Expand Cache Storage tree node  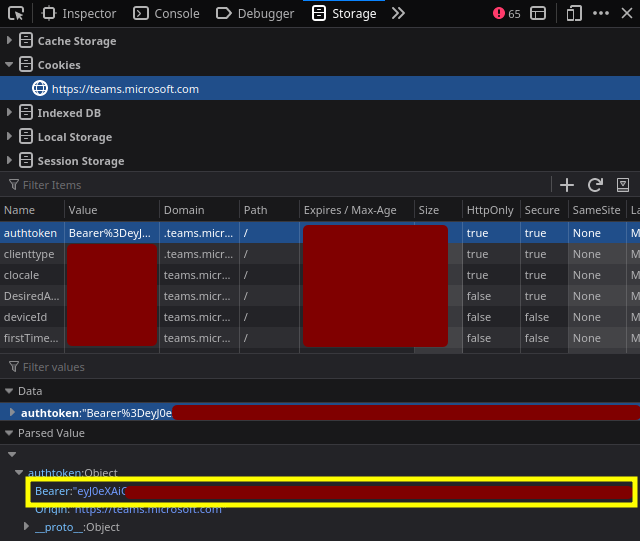[9, 40]
